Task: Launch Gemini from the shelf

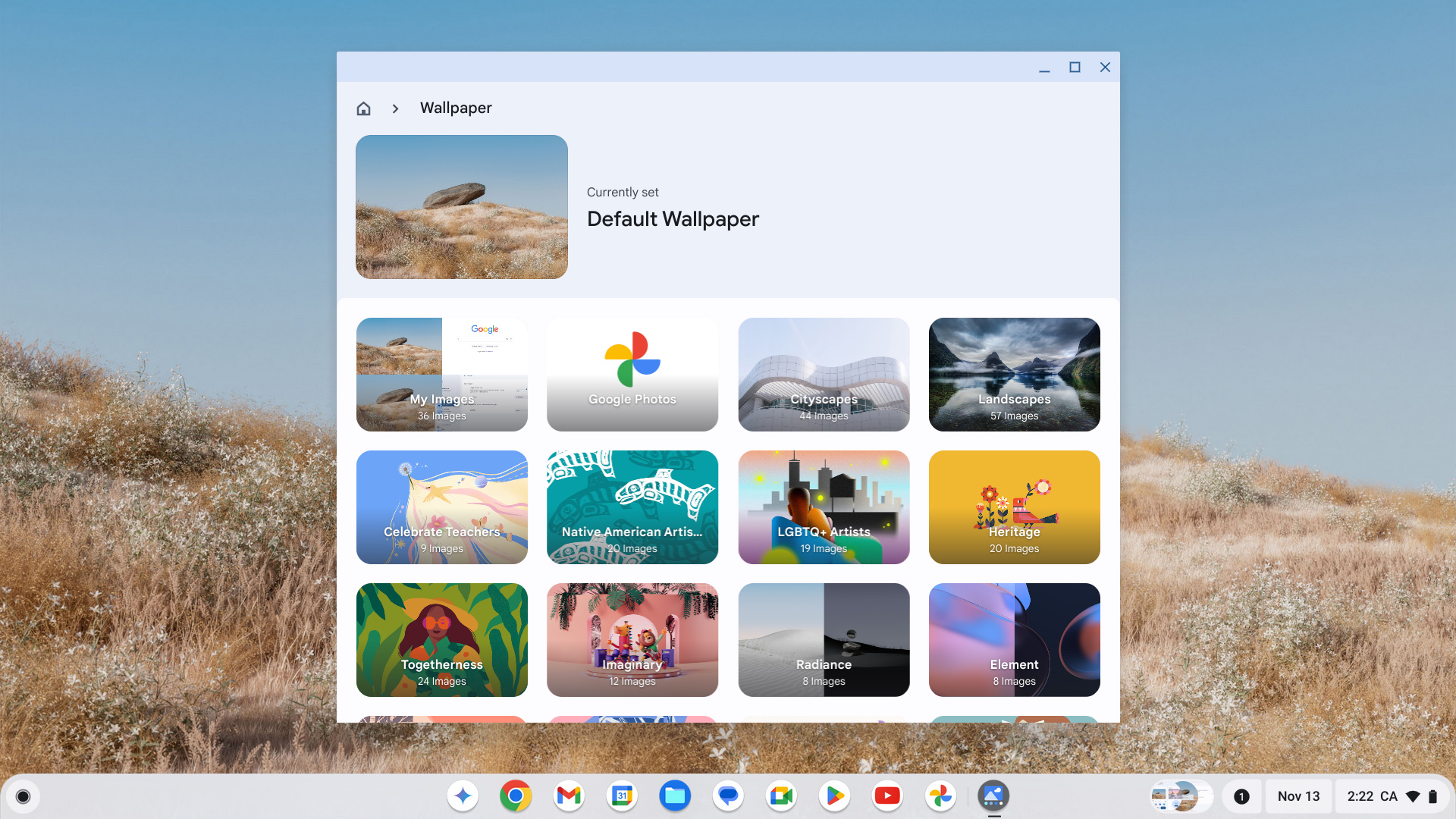Action: [463, 796]
